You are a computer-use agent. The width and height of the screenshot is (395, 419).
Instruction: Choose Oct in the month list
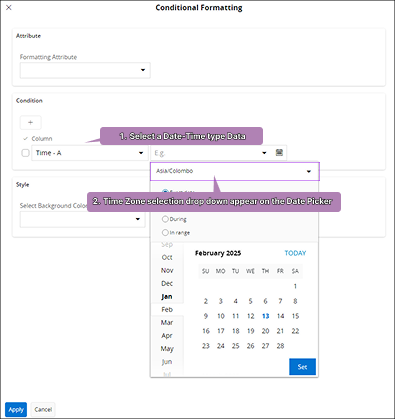pos(167,257)
